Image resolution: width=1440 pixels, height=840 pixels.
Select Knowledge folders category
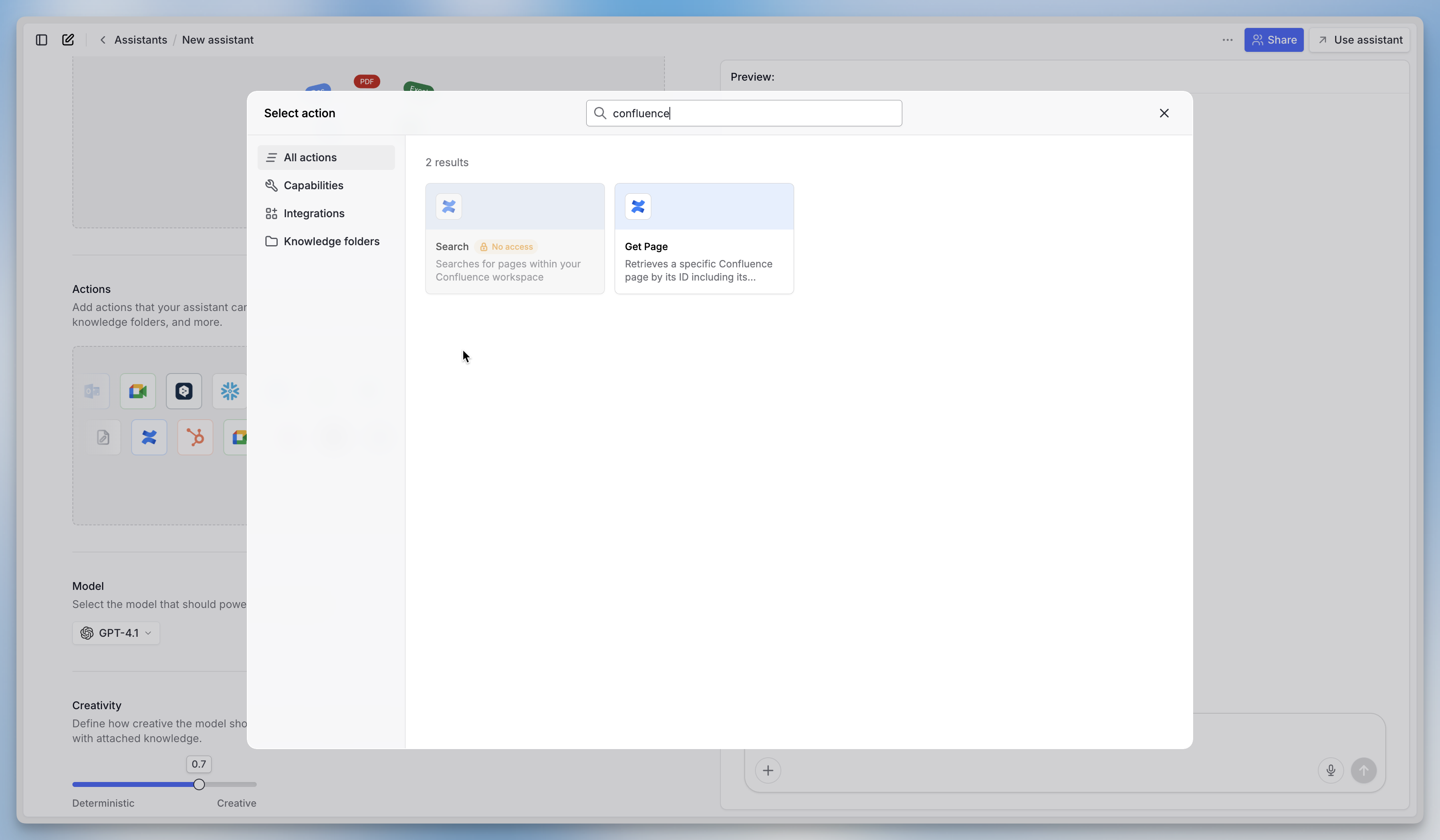326,242
